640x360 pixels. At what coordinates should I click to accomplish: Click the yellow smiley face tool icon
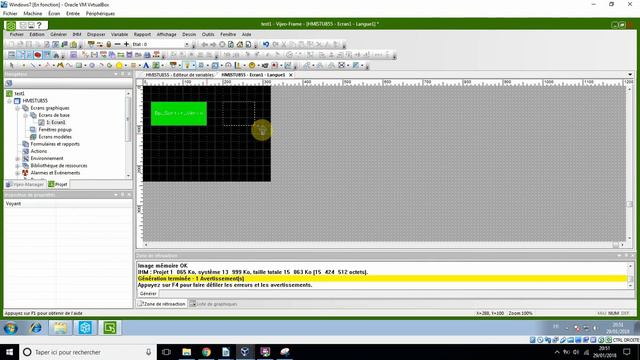point(252,65)
